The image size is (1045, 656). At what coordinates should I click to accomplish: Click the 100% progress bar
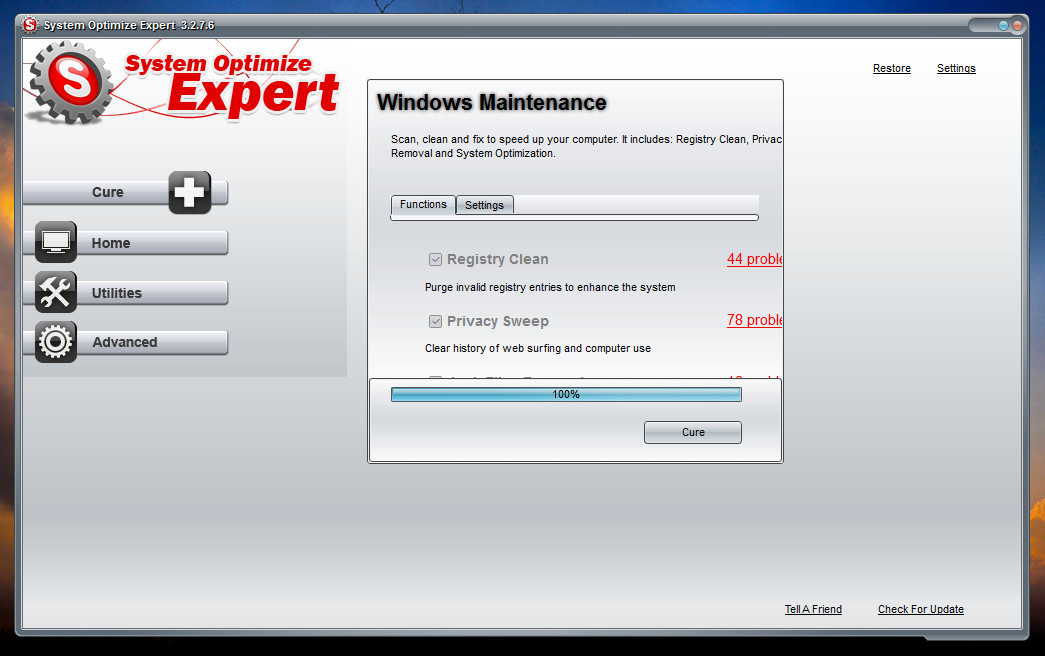point(566,394)
